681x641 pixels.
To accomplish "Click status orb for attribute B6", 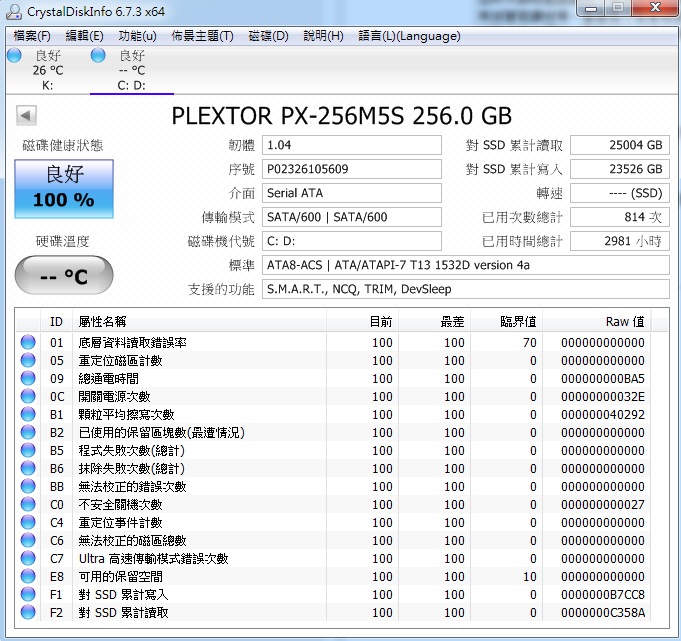I will click(x=28, y=468).
